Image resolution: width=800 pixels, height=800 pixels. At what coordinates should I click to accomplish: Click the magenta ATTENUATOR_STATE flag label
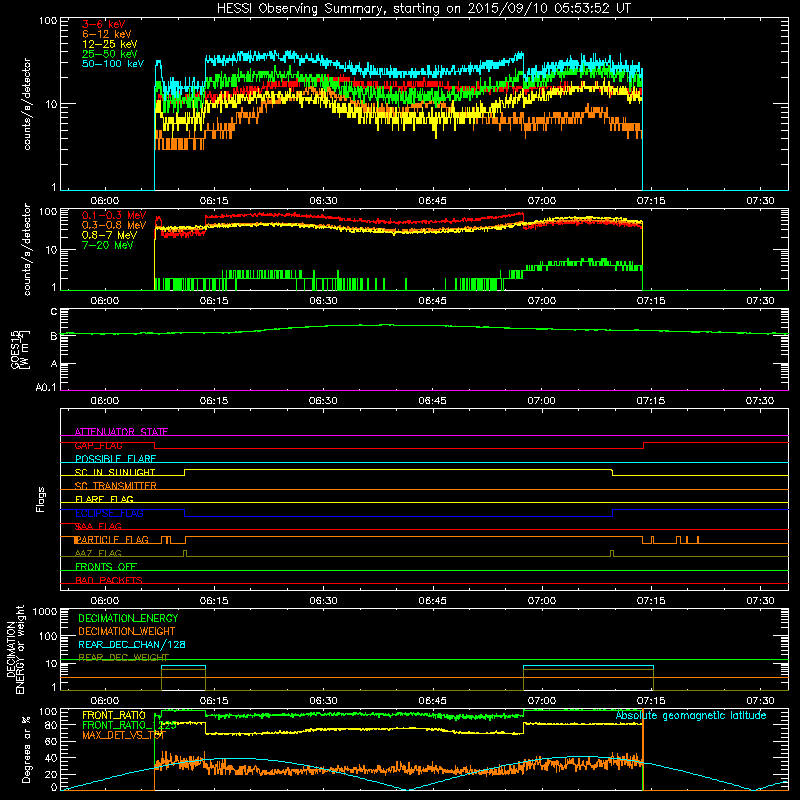(121, 432)
